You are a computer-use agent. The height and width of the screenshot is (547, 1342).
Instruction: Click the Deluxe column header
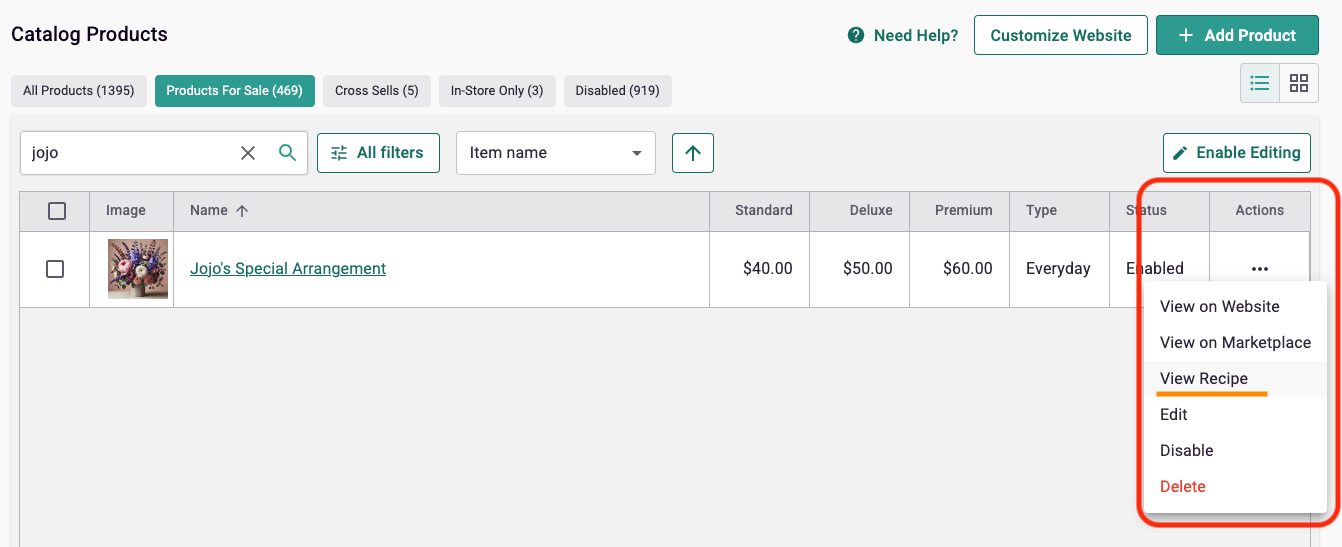pyautogui.click(x=859, y=211)
